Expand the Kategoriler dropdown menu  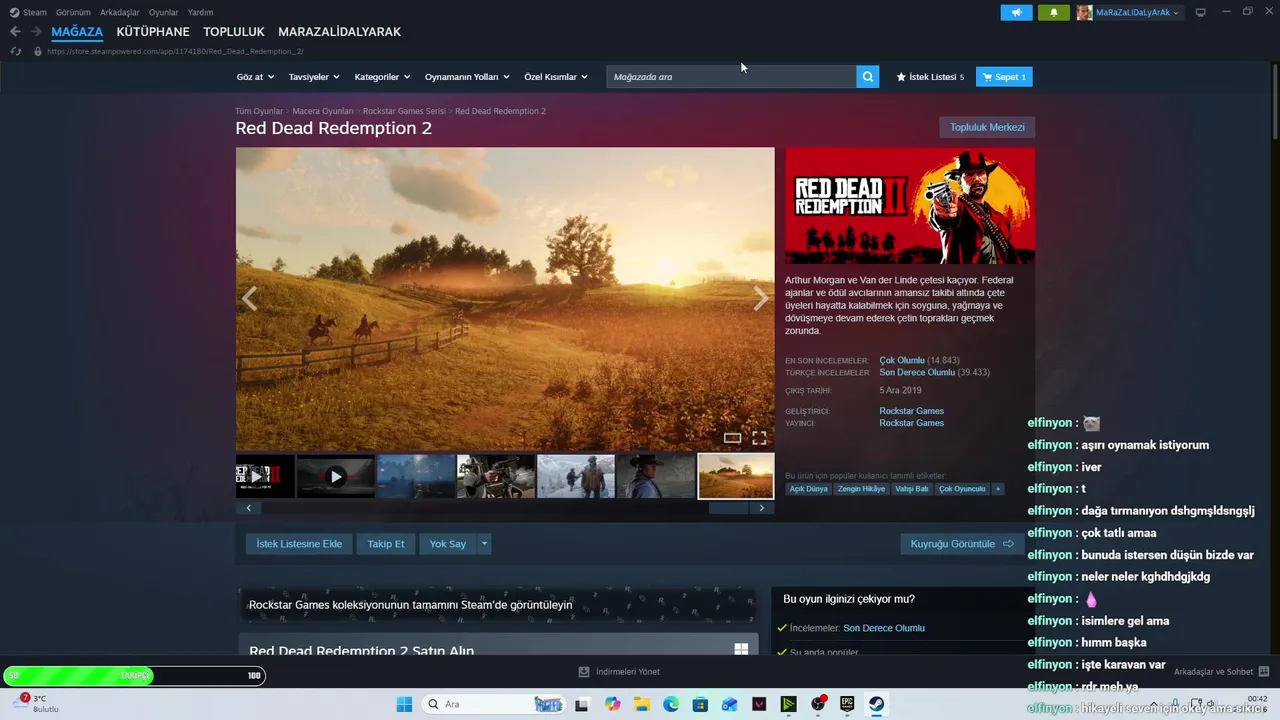(382, 77)
